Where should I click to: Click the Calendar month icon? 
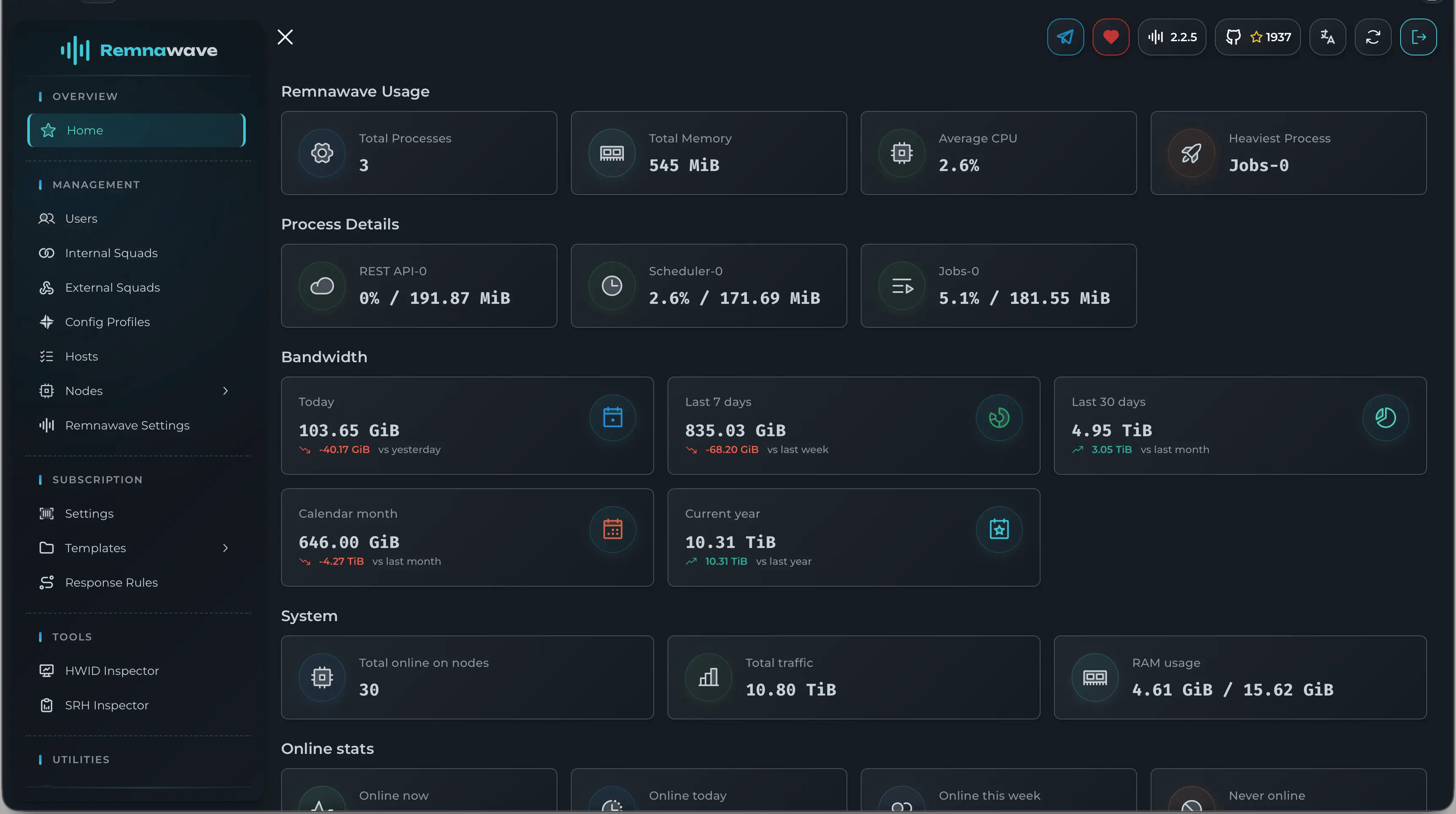[x=613, y=529]
